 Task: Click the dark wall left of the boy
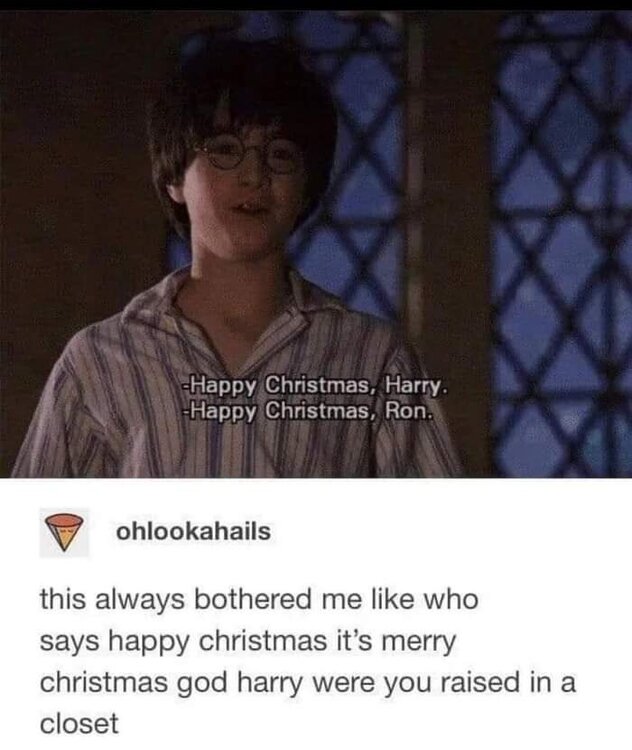coord(72,167)
